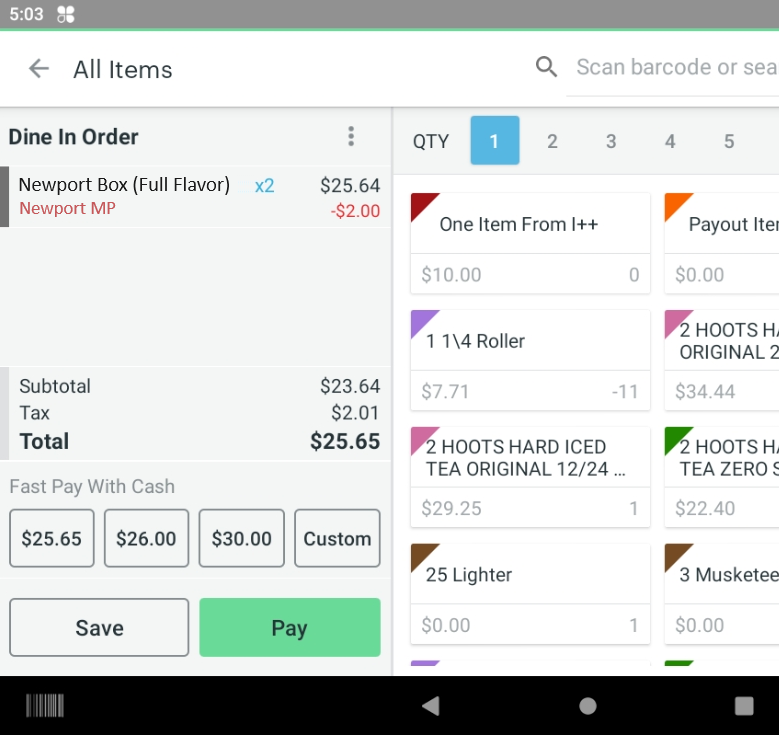Click the status bar clover app icon
The width and height of the screenshot is (779, 735).
[66, 14]
